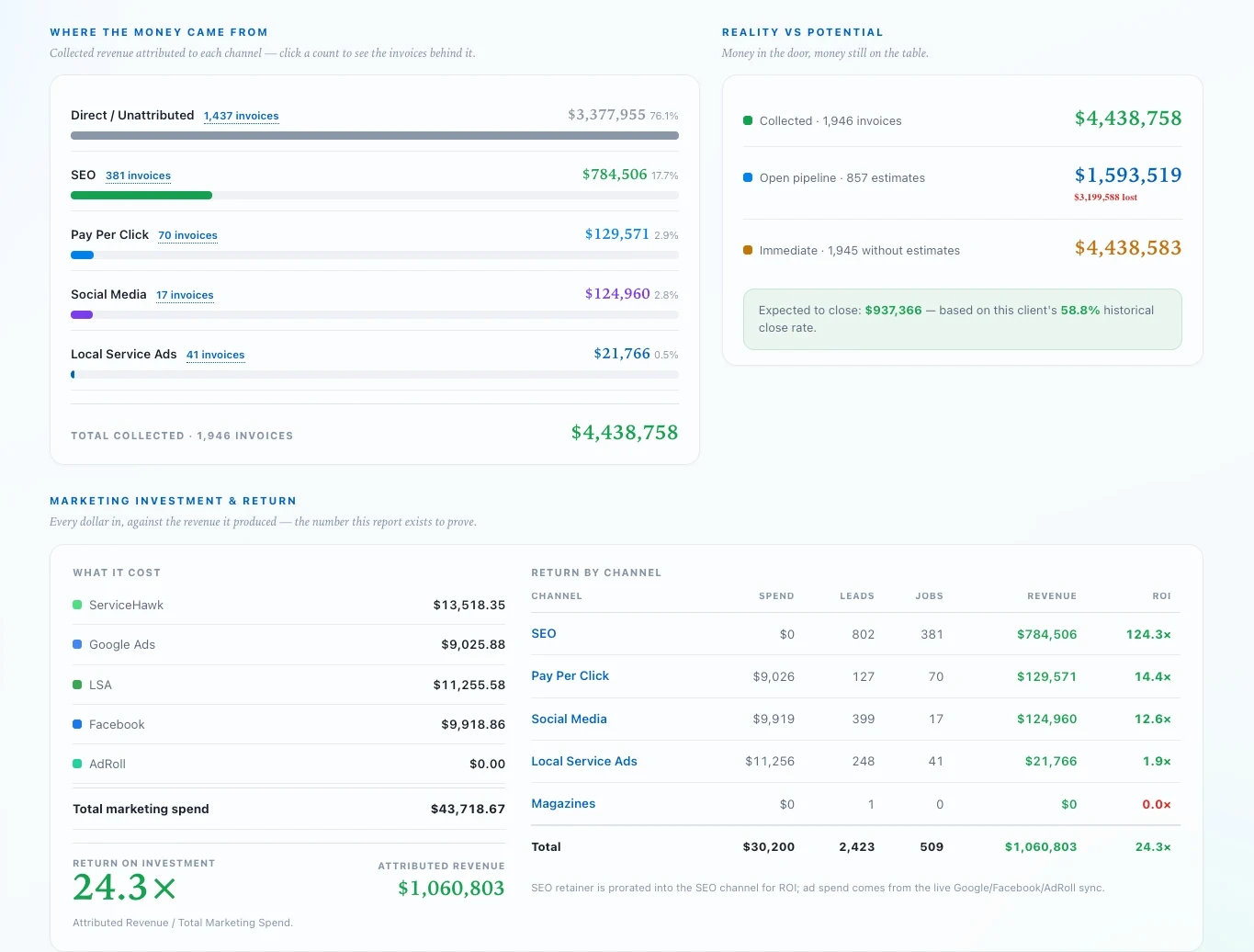Image resolution: width=1254 pixels, height=952 pixels.
Task: Click the $3,377,955 Direct revenue value
Action: [x=606, y=115]
